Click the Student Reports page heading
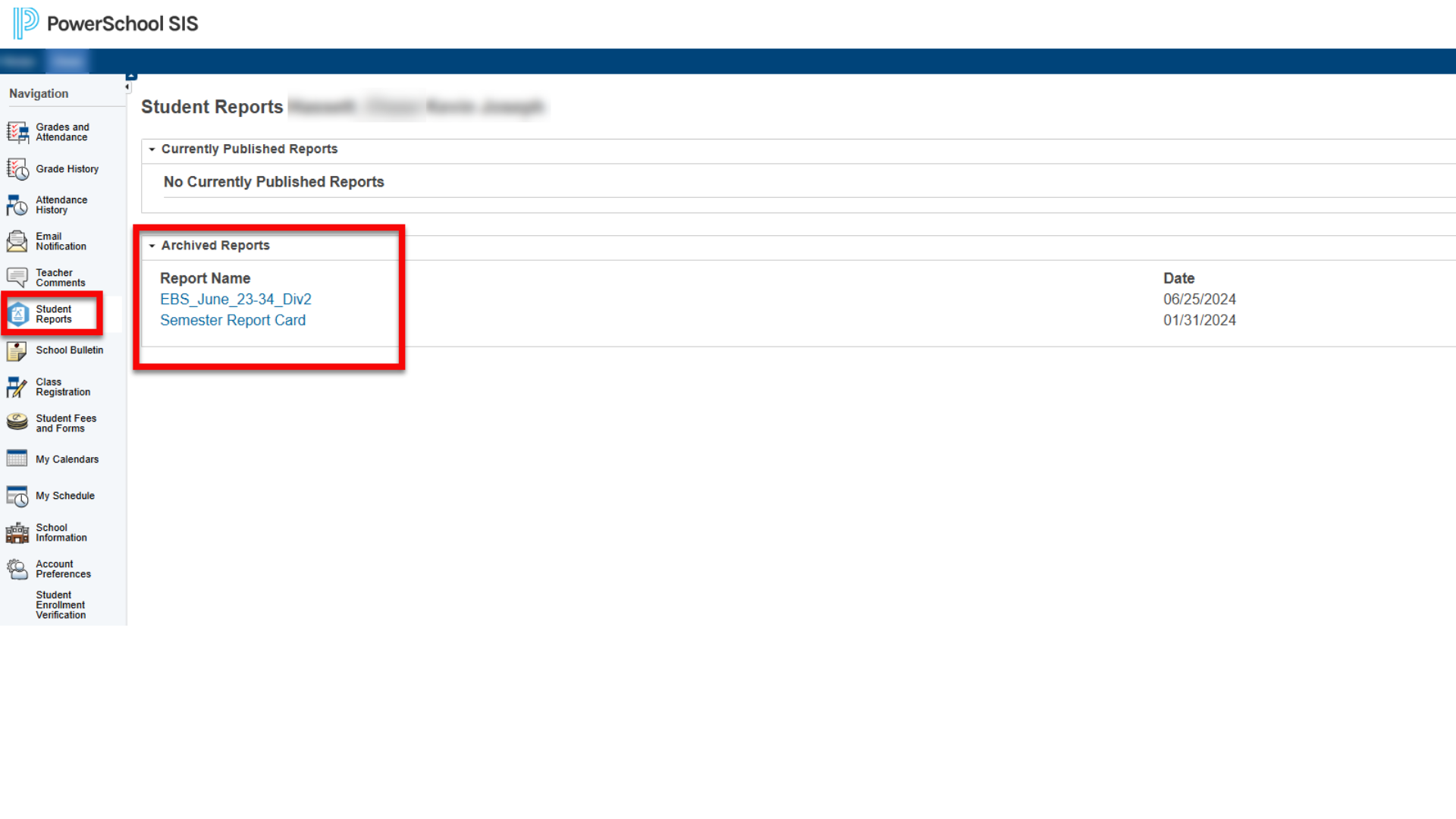The image size is (1456, 819). 212,107
